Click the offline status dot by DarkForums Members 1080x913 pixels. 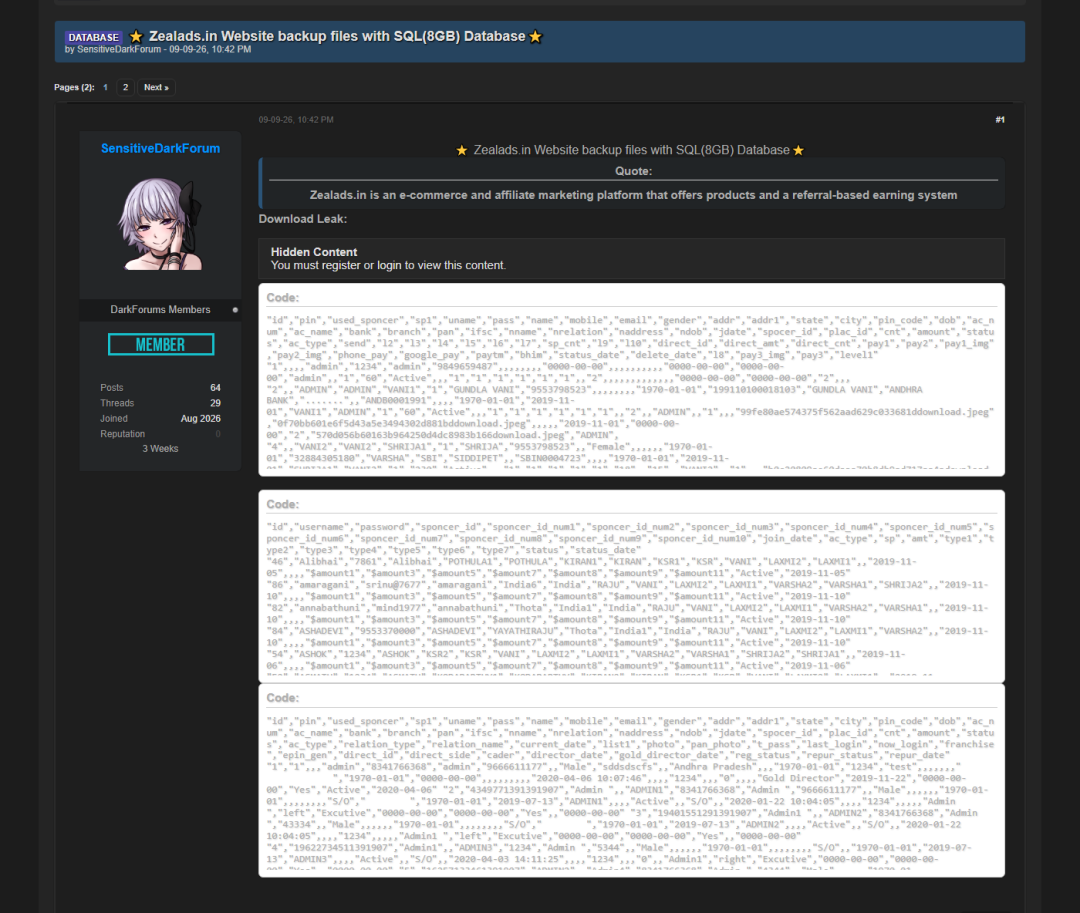[235, 310]
